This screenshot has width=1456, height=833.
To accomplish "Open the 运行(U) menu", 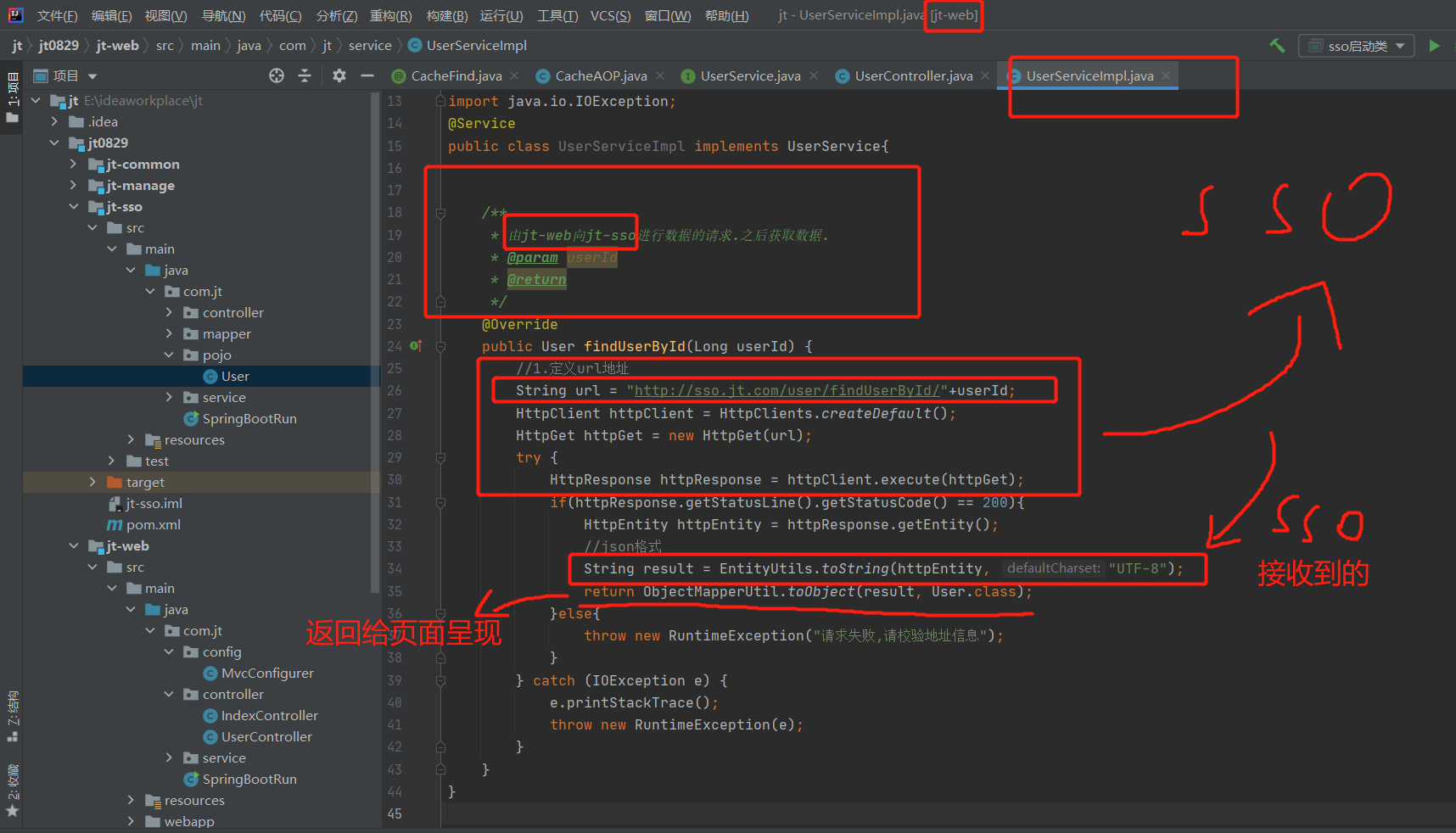I will point(501,16).
